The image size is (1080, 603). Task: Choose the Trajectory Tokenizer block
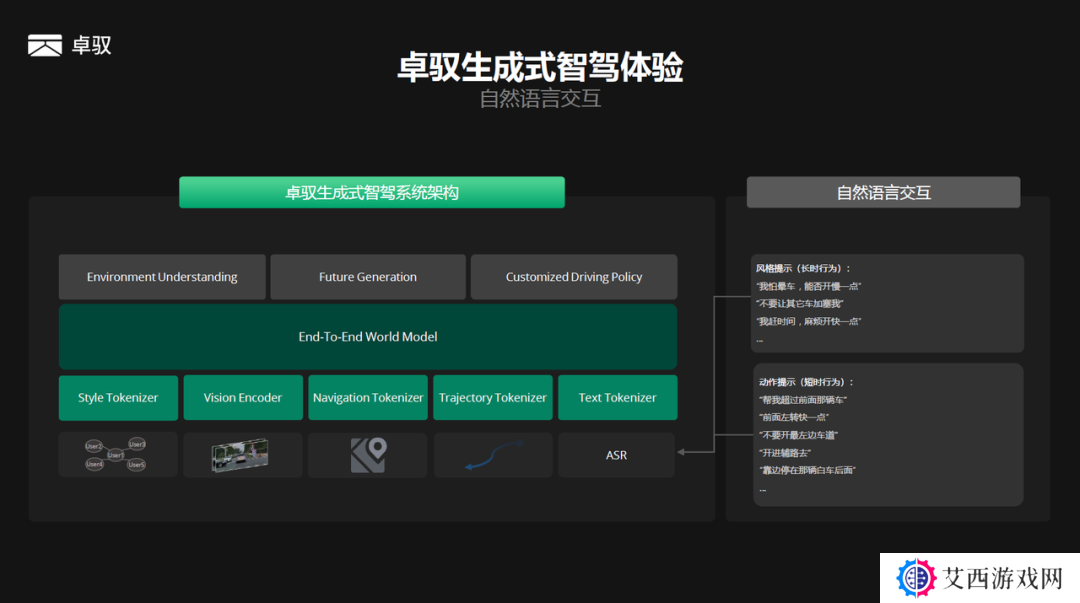(493, 398)
